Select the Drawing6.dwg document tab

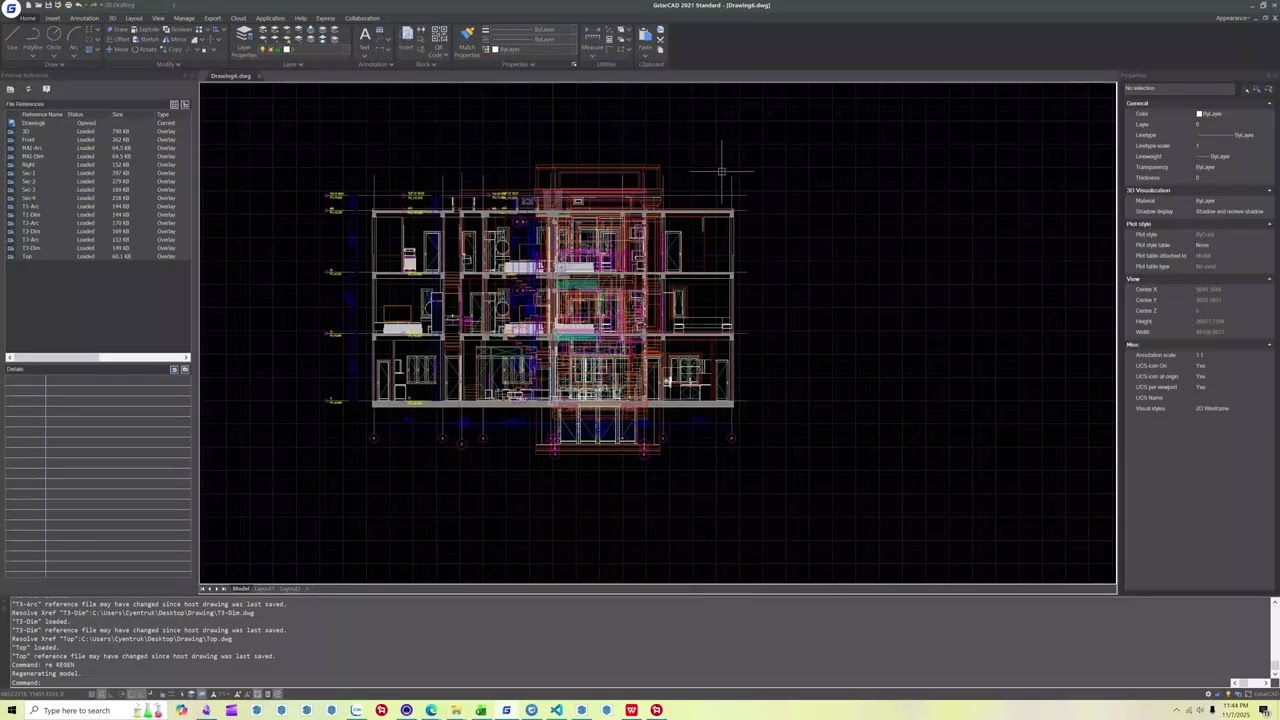coord(231,76)
